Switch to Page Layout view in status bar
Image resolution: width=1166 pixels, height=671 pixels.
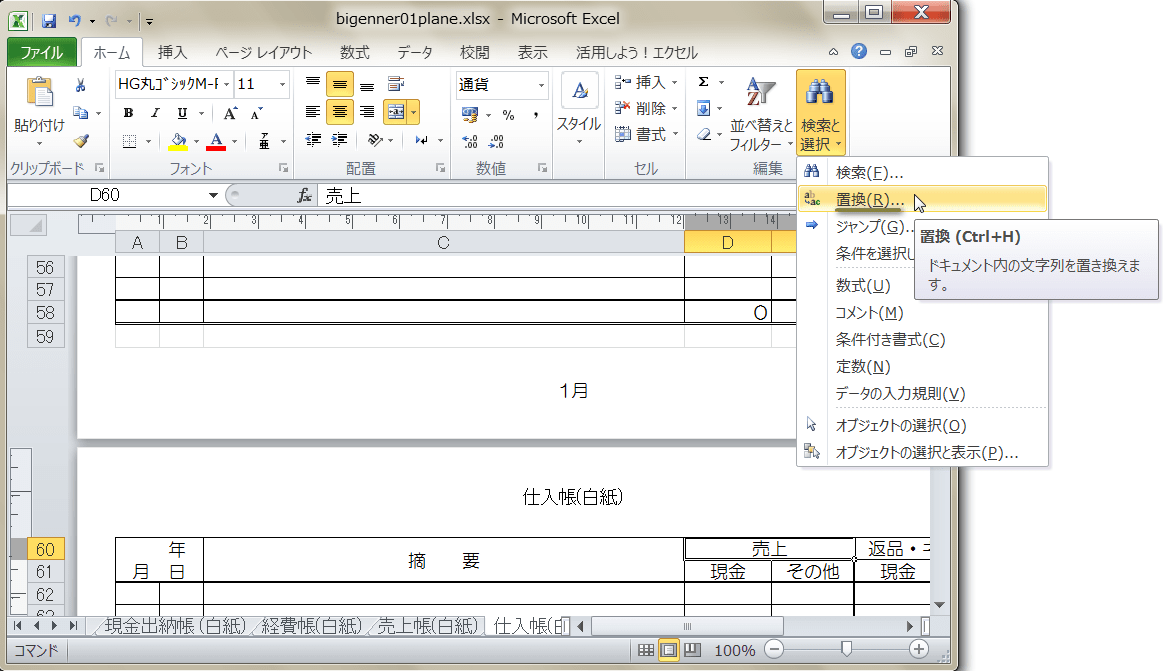coord(669,650)
